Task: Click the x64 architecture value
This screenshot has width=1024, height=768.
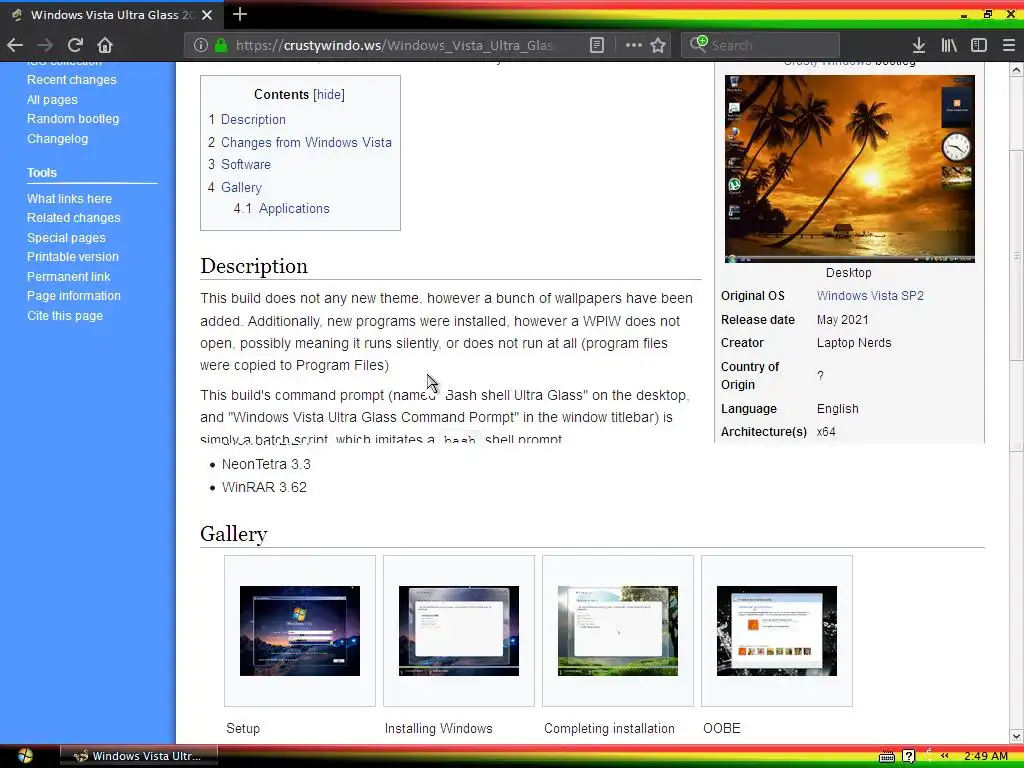Action: tap(826, 432)
